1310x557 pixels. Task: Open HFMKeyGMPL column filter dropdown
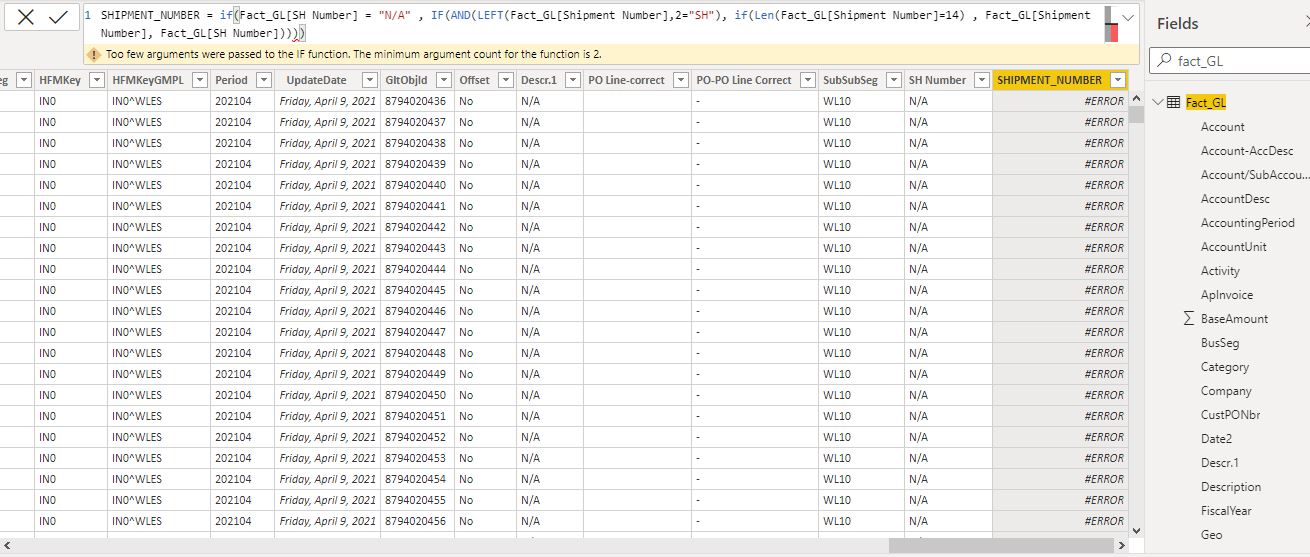(200, 80)
